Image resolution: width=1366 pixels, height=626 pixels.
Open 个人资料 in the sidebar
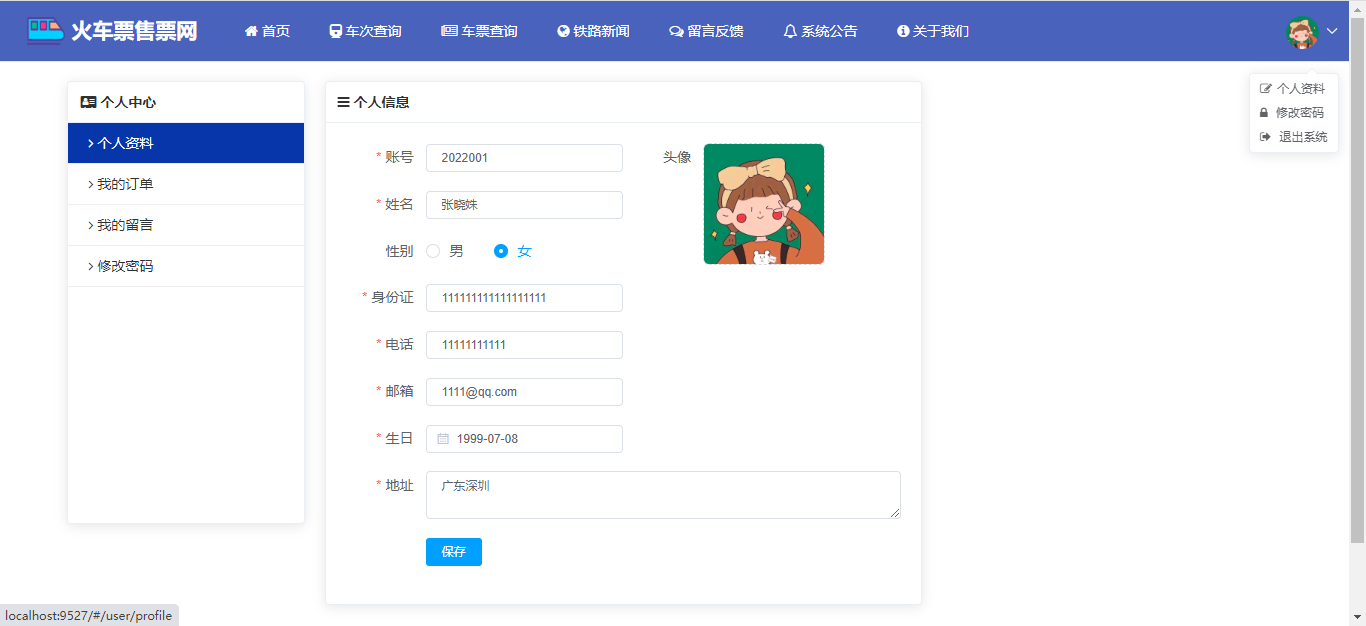point(186,143)
